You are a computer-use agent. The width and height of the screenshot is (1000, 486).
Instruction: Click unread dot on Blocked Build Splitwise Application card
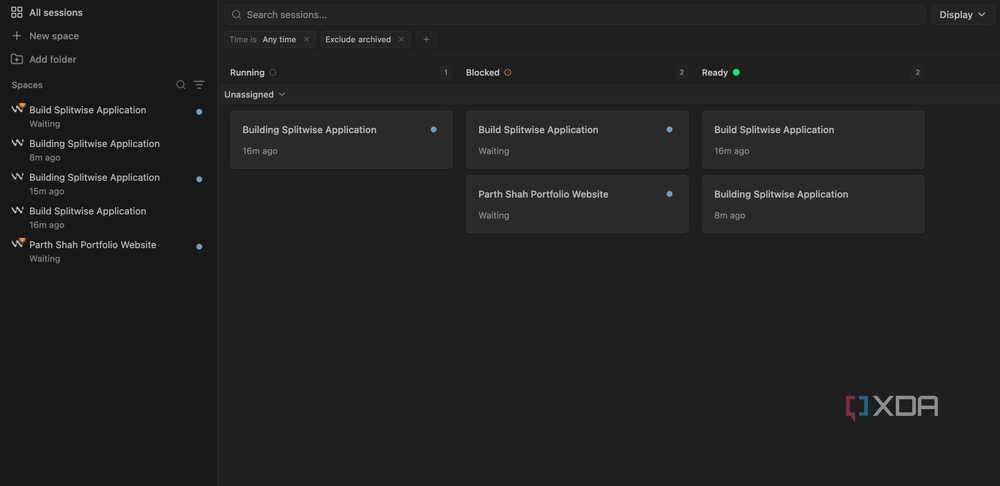[x=669, y=129]
